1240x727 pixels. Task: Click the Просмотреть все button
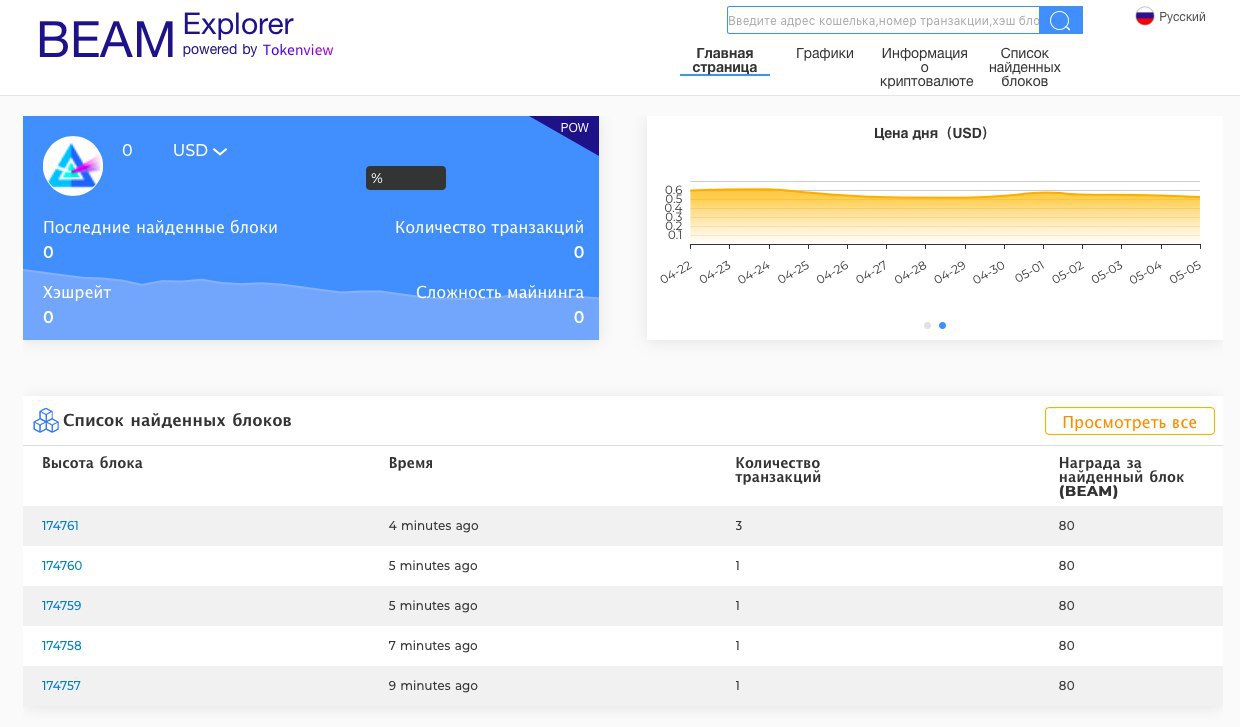1130,422
